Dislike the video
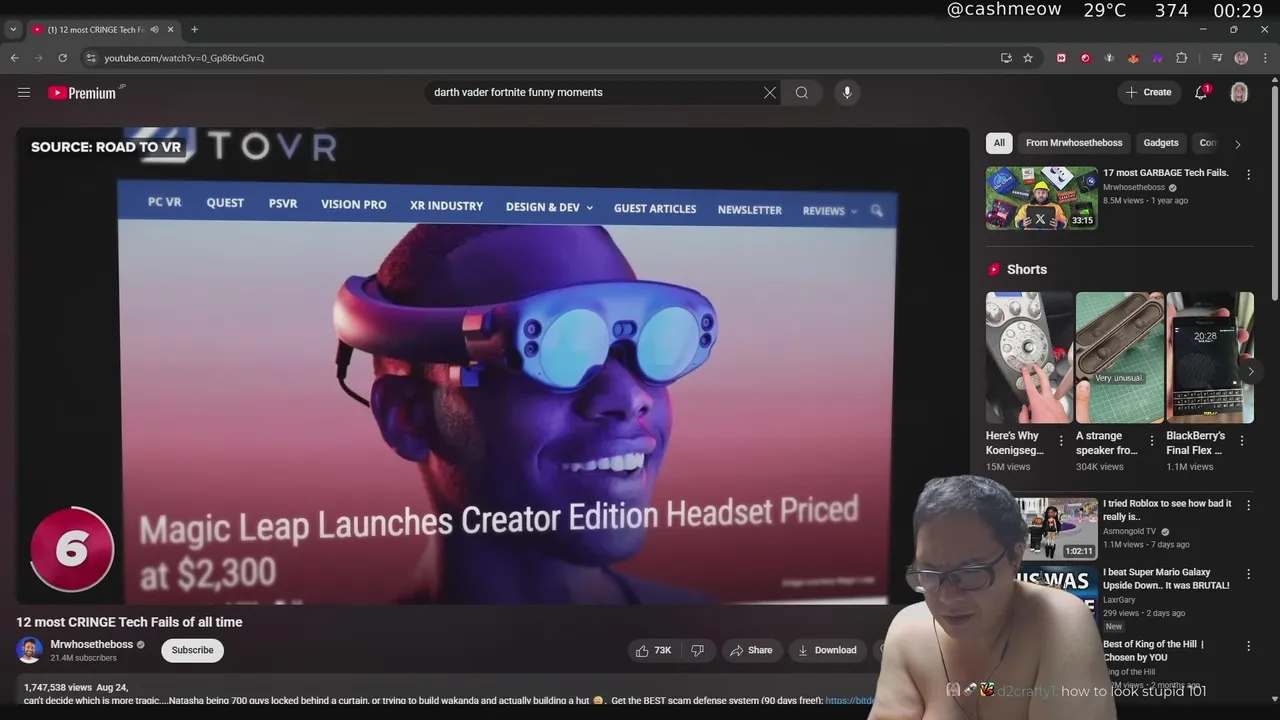 tap(698, 650)
